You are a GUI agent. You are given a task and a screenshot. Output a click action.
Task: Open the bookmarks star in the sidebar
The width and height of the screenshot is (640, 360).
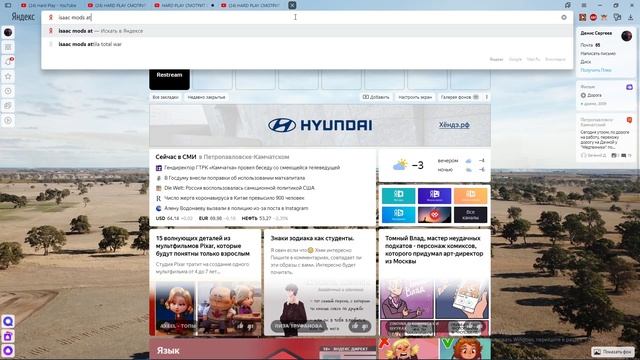[8, 76]
